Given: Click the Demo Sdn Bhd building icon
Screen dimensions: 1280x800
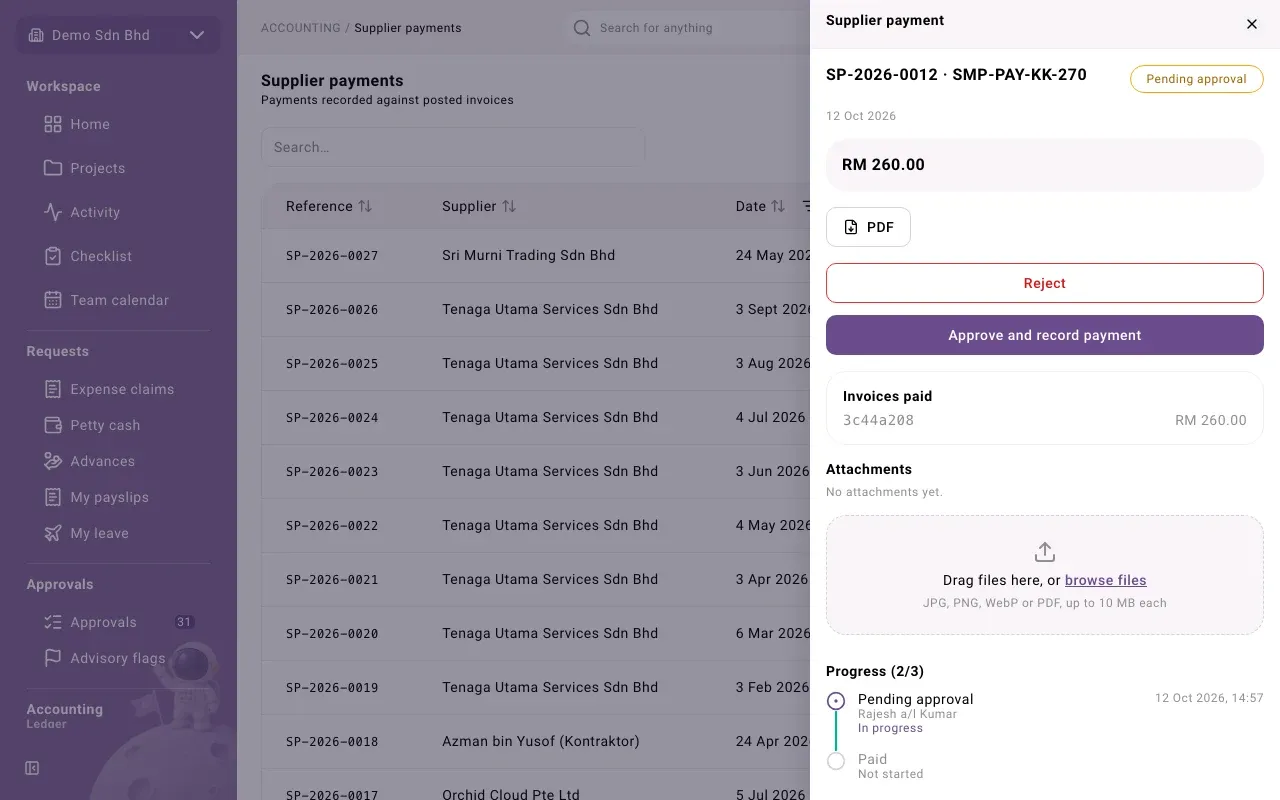Looking at the screenshot, I should click(36, 35).
